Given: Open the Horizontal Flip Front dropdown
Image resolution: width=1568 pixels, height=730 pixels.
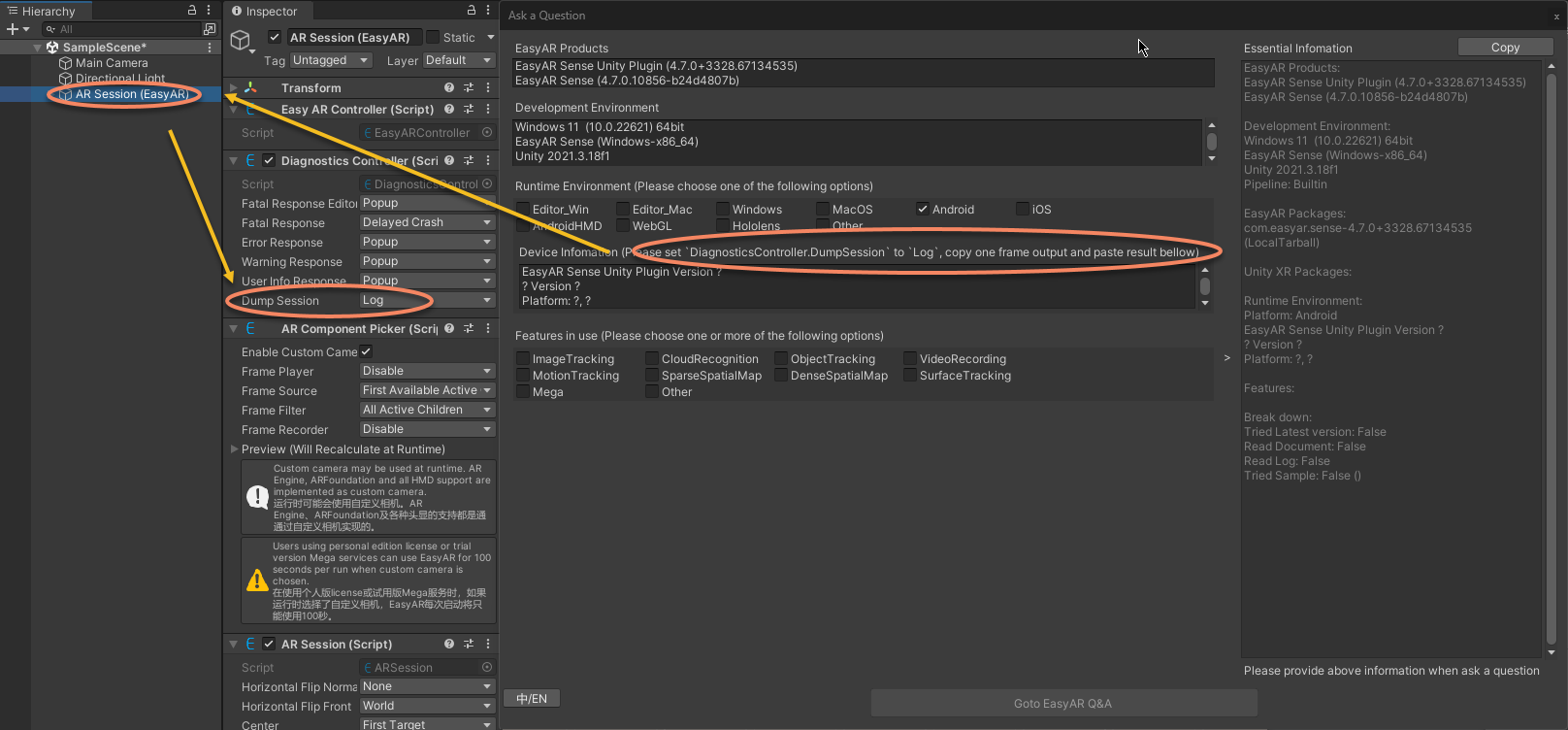Looking at the screenshot, I should [428, 706].
